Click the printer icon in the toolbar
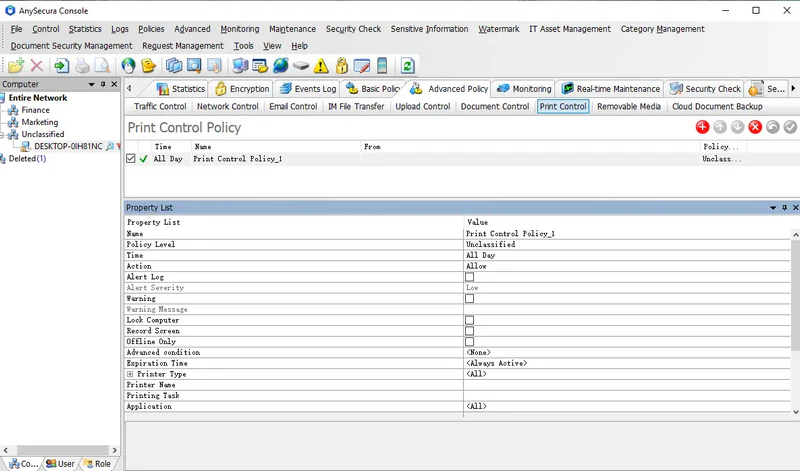Image resolution: width=800 pixels, height=471 pixels. click(82, 65)
